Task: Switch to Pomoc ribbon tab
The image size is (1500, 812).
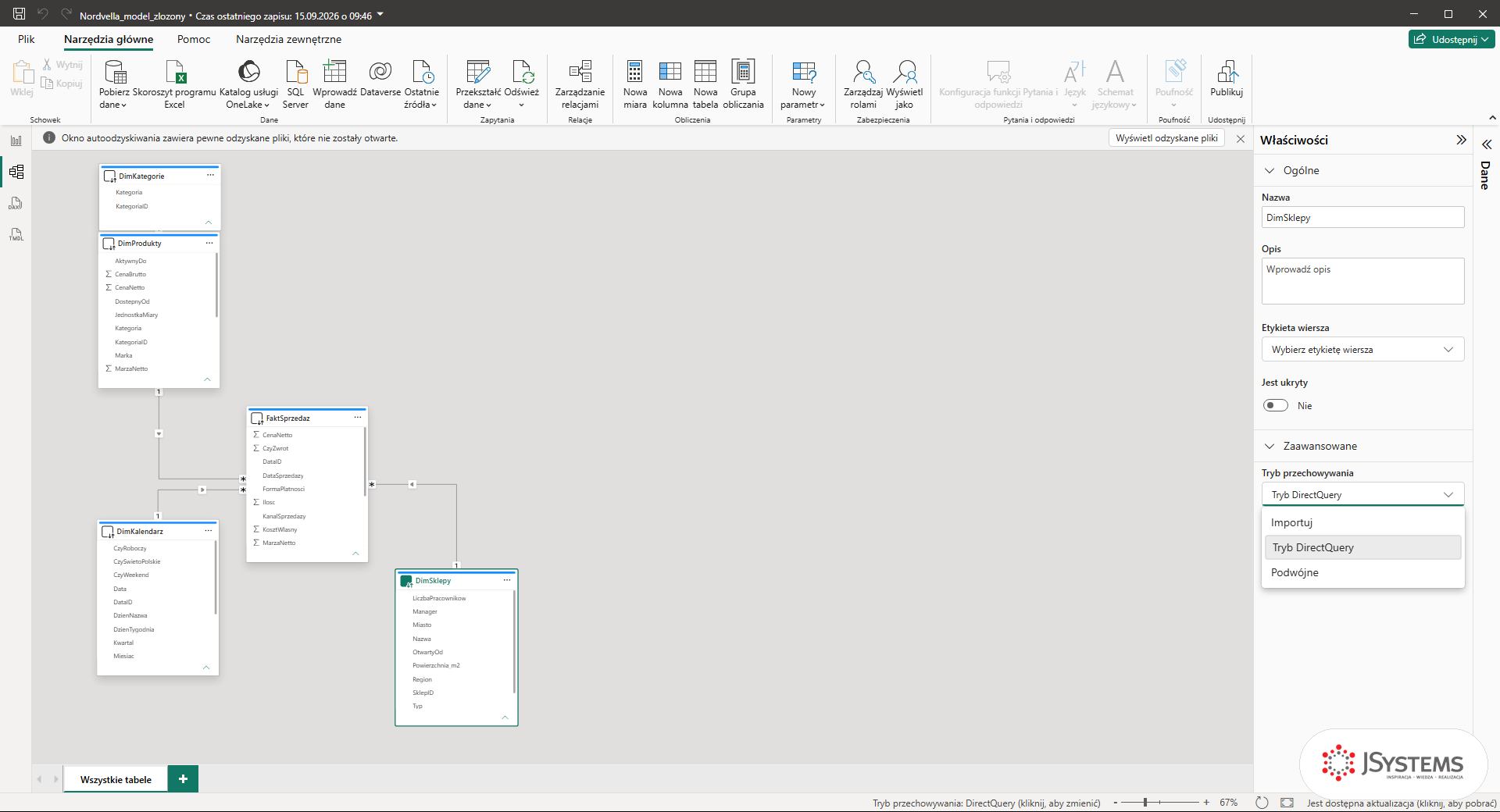Action: click(x=194, y=39)
